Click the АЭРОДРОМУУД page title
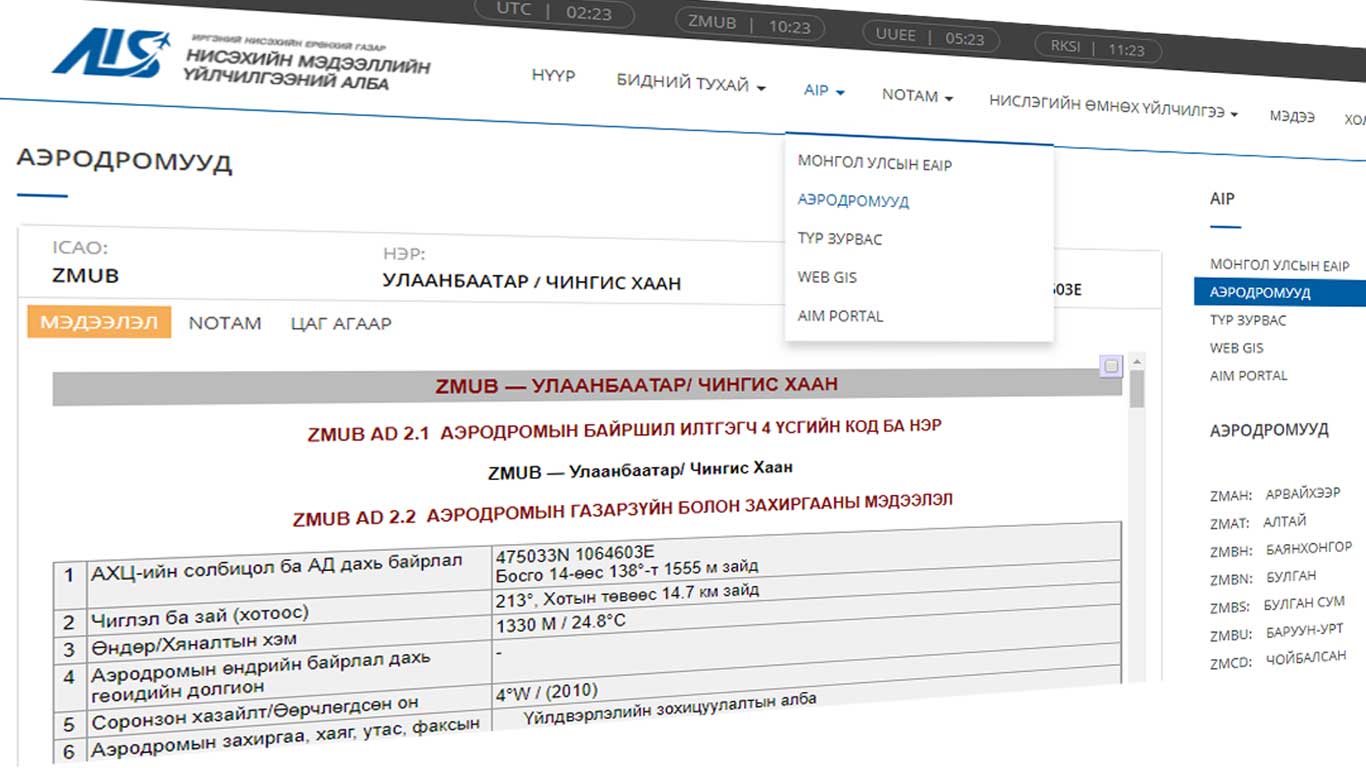Image resolution: width=1366 pixels, height=768 pixels. (124, 161)
